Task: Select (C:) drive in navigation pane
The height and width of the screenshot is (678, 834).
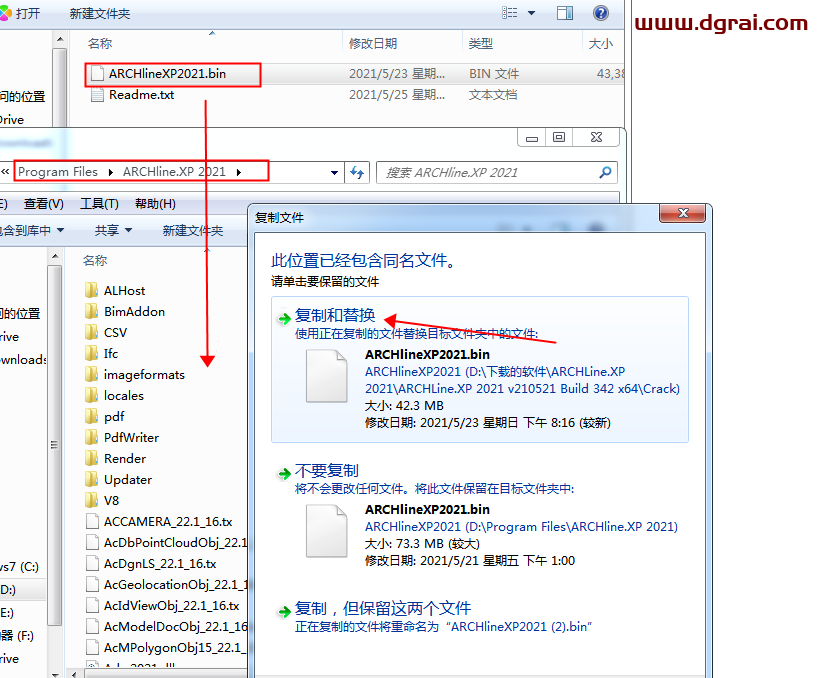Action: pyautogui.click(x=20, y=567)
